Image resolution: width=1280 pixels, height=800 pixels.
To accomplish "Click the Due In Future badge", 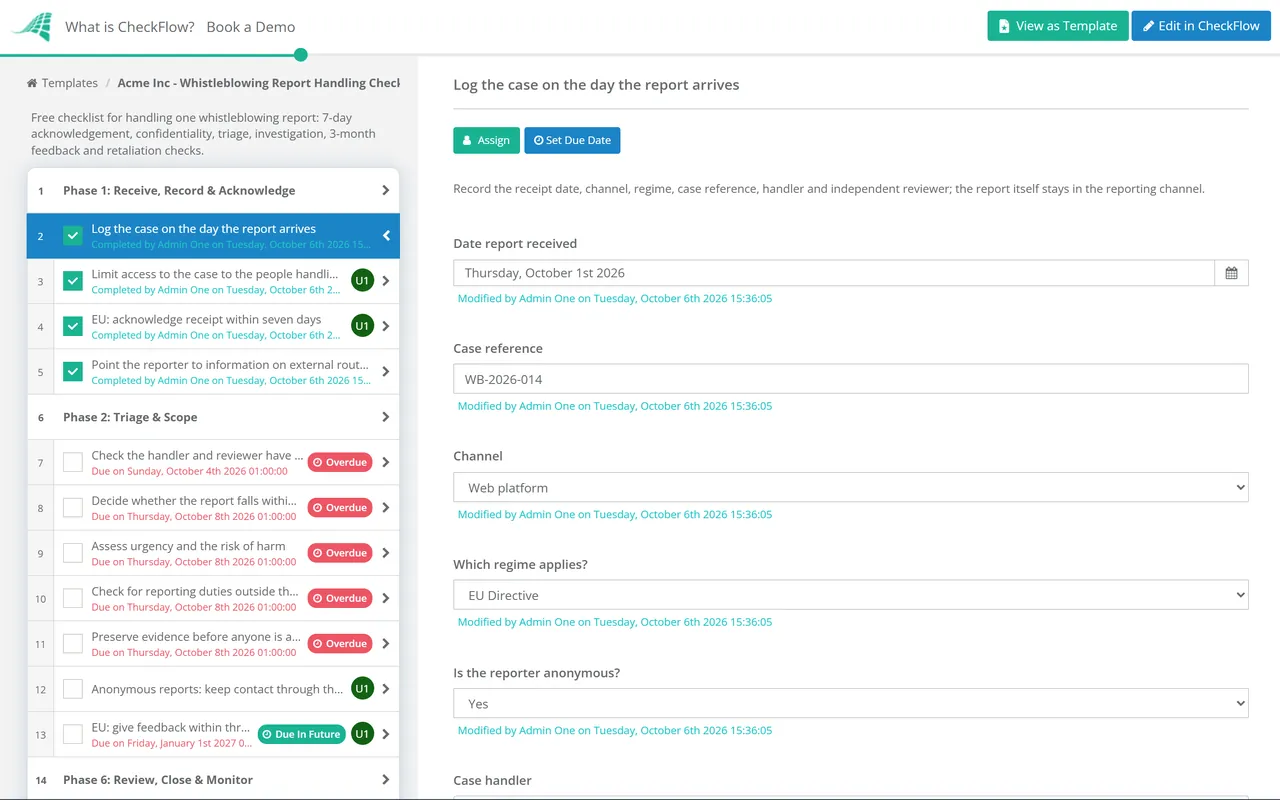I will click(301, 734).
